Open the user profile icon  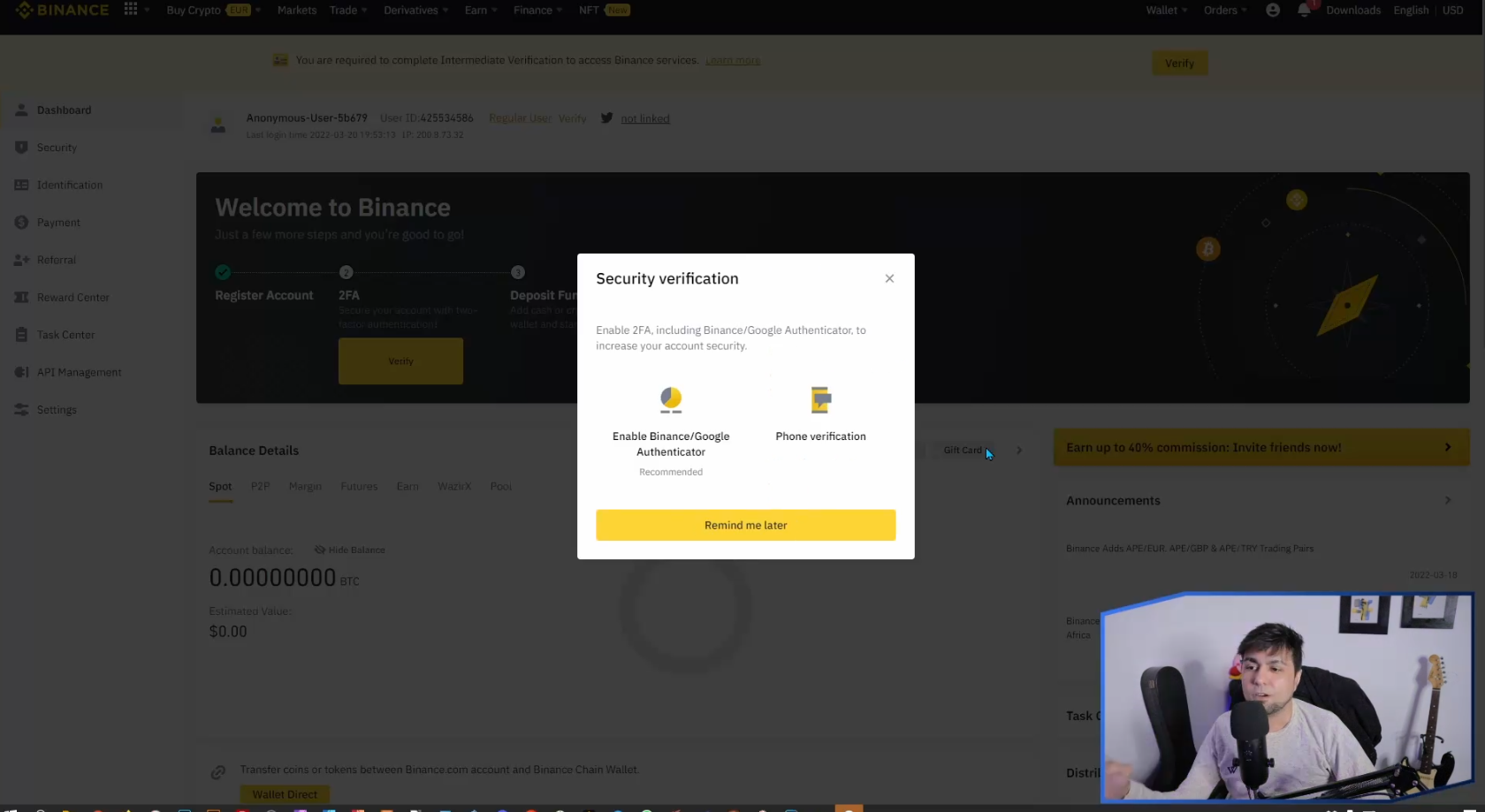tap(1273, 11)
